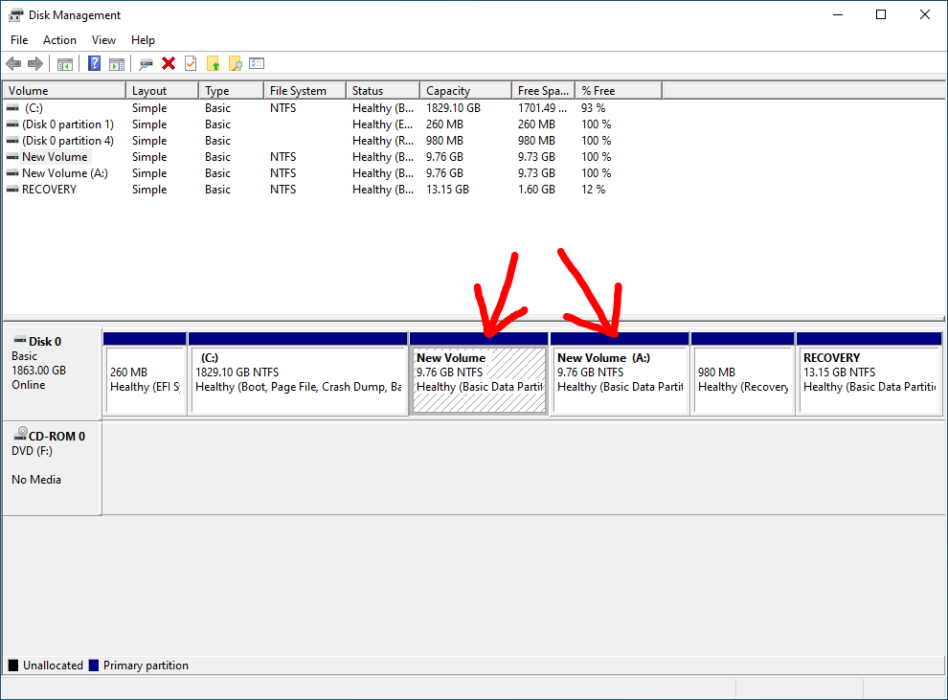Image resolution: width=948 pixels, height=700 pixels.
Task: Click the disk viewer icon beside the Help icon
Action: click(144, 63)
